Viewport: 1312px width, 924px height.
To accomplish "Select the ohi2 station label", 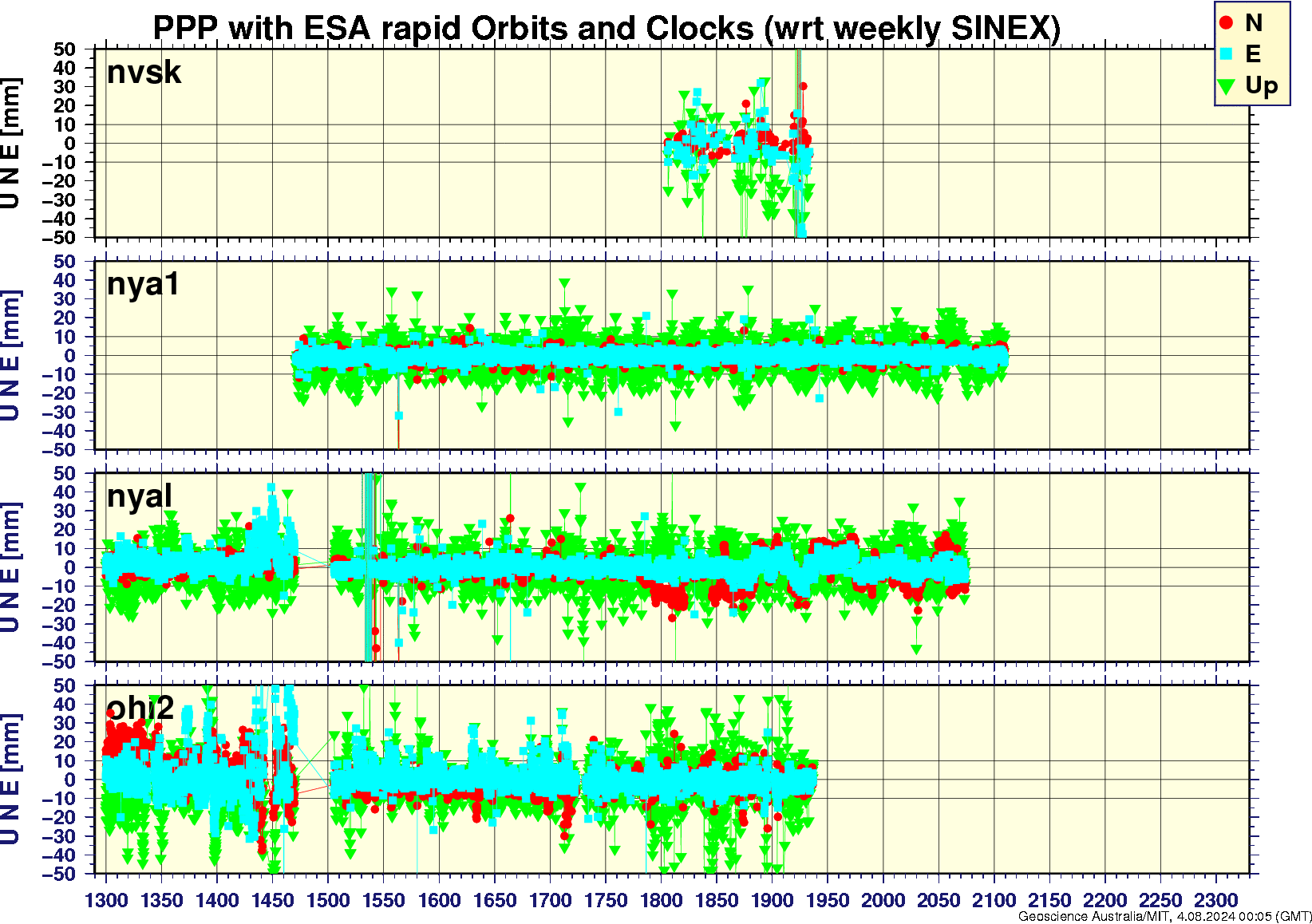I will 140,708.
